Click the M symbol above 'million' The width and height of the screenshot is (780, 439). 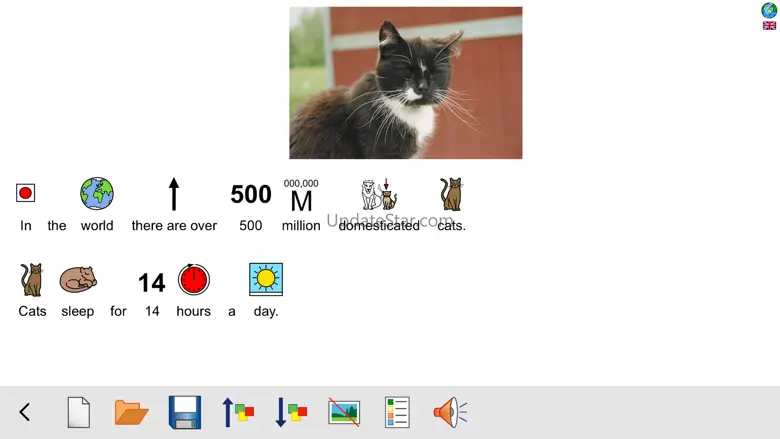click(301, 195)
